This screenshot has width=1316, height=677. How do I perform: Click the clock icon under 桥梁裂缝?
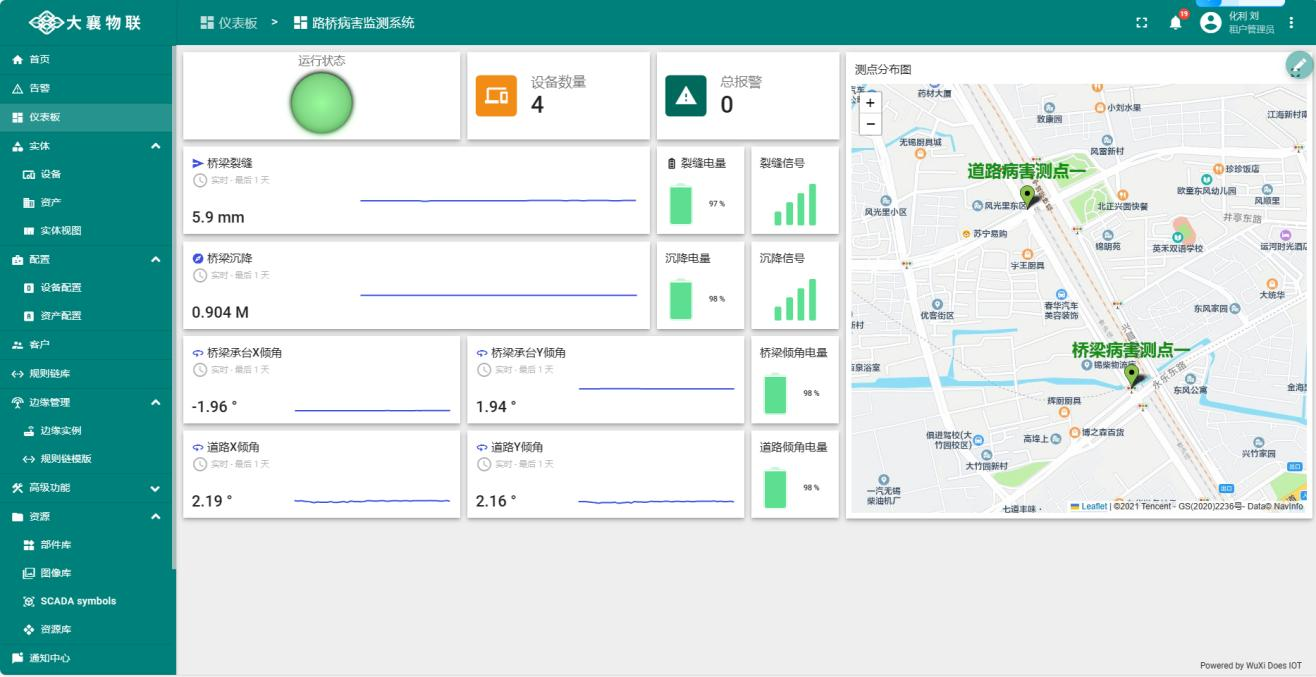point(199,180)
